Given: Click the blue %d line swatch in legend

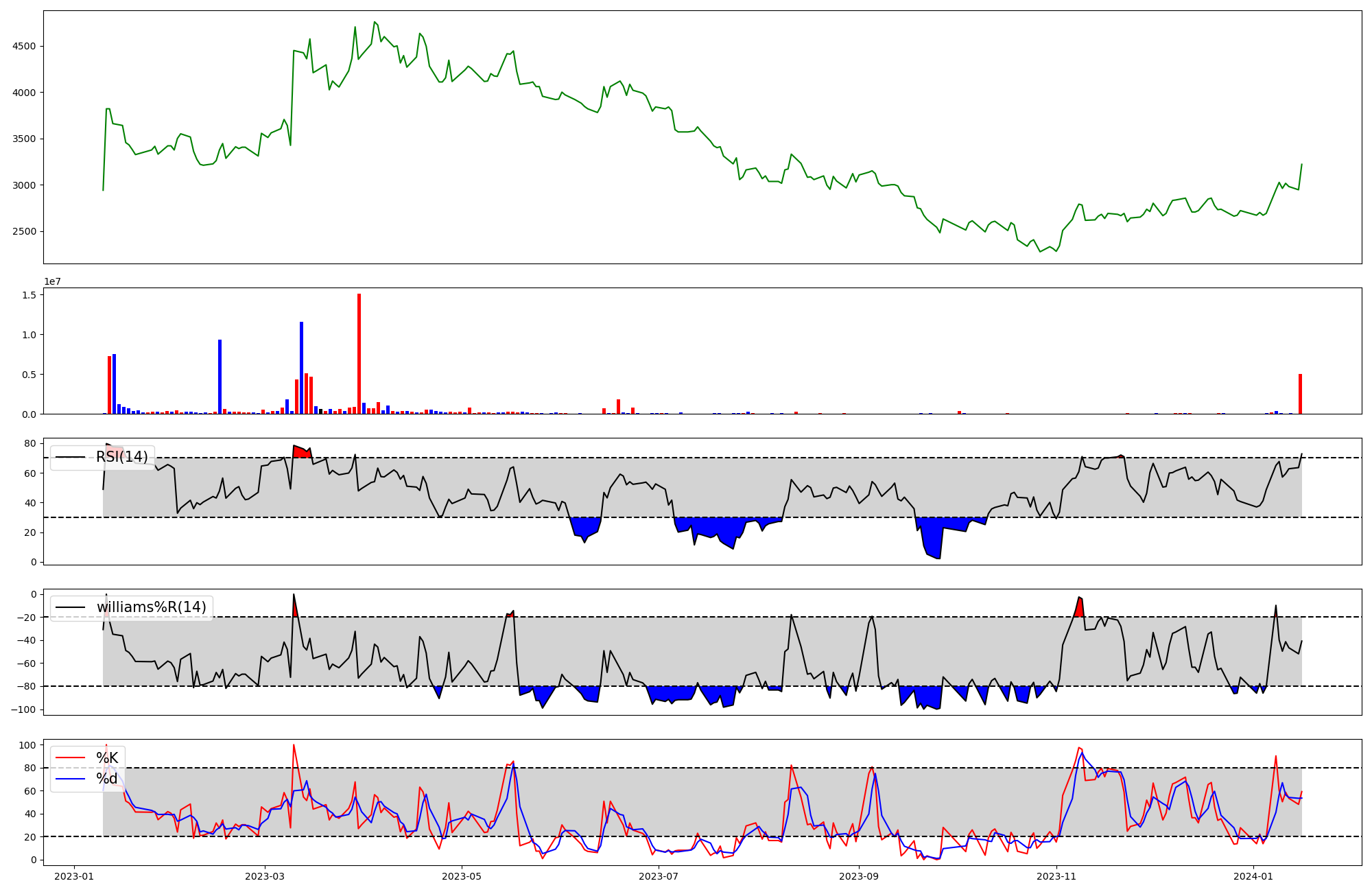Looking at the screenshot, I should click(70, 779).
